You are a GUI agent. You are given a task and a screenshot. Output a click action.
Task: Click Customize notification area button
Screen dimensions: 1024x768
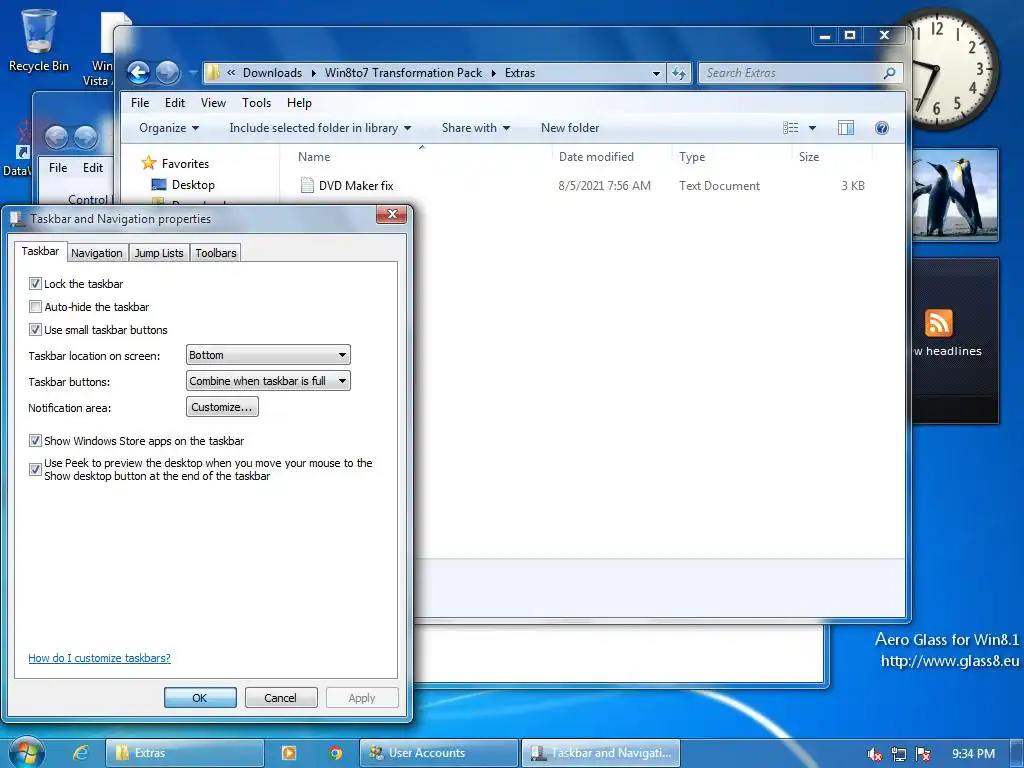point(222,407)
